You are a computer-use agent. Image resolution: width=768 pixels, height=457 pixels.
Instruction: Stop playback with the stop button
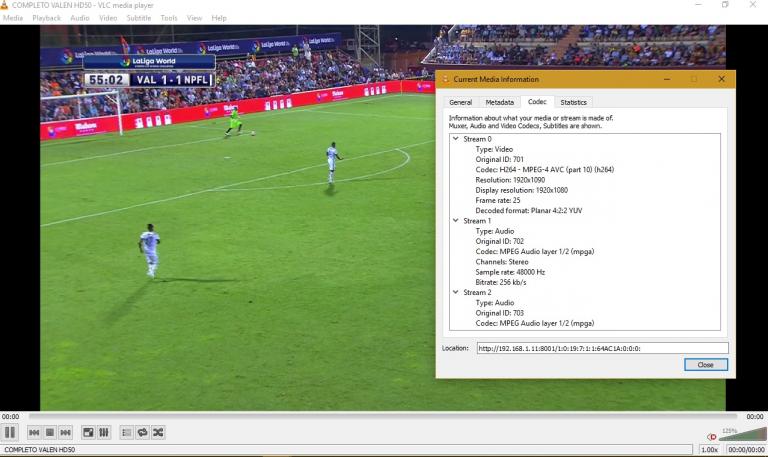[x=50, y=432]
